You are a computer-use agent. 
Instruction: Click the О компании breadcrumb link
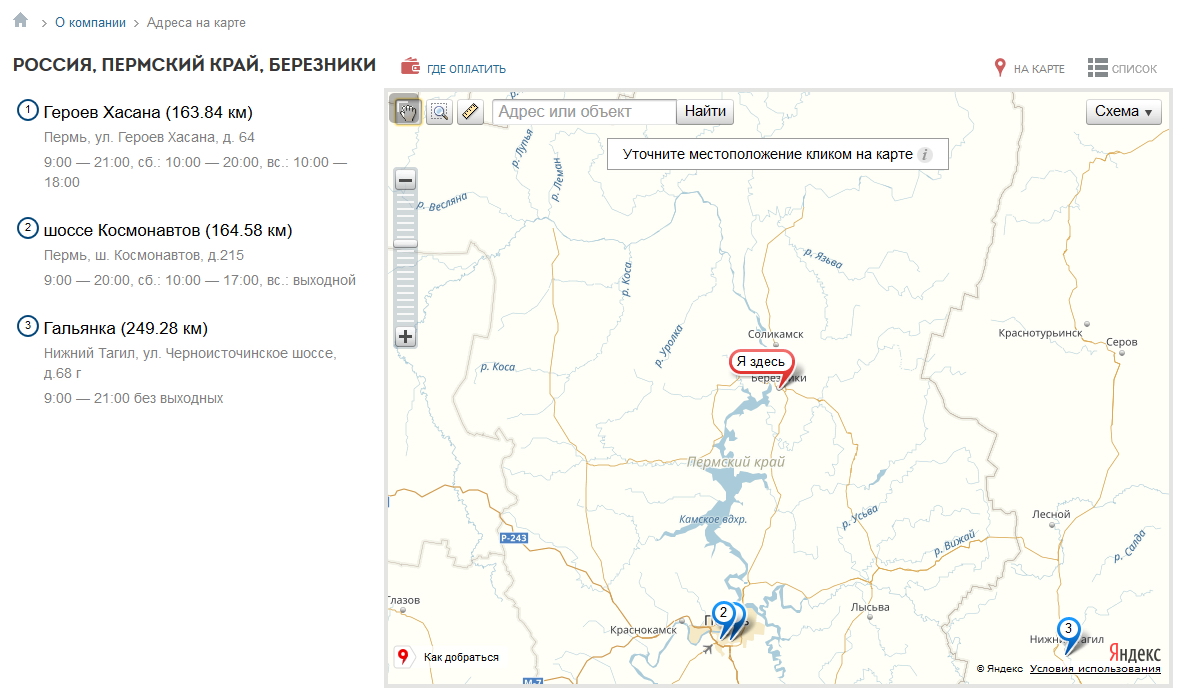pos(90,22)
